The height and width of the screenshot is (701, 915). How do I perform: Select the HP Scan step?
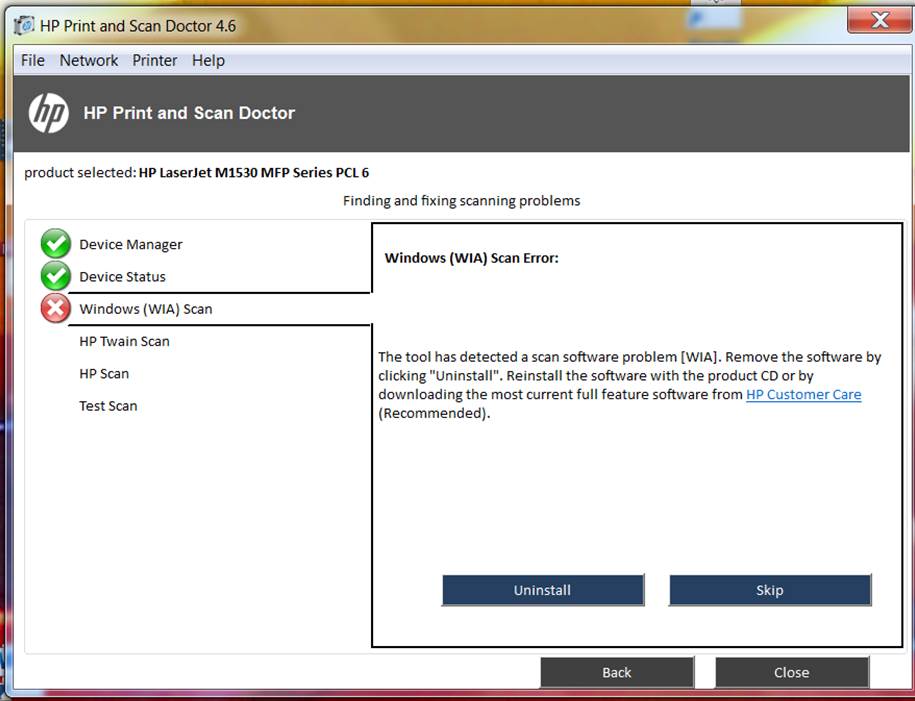(104, 374)
